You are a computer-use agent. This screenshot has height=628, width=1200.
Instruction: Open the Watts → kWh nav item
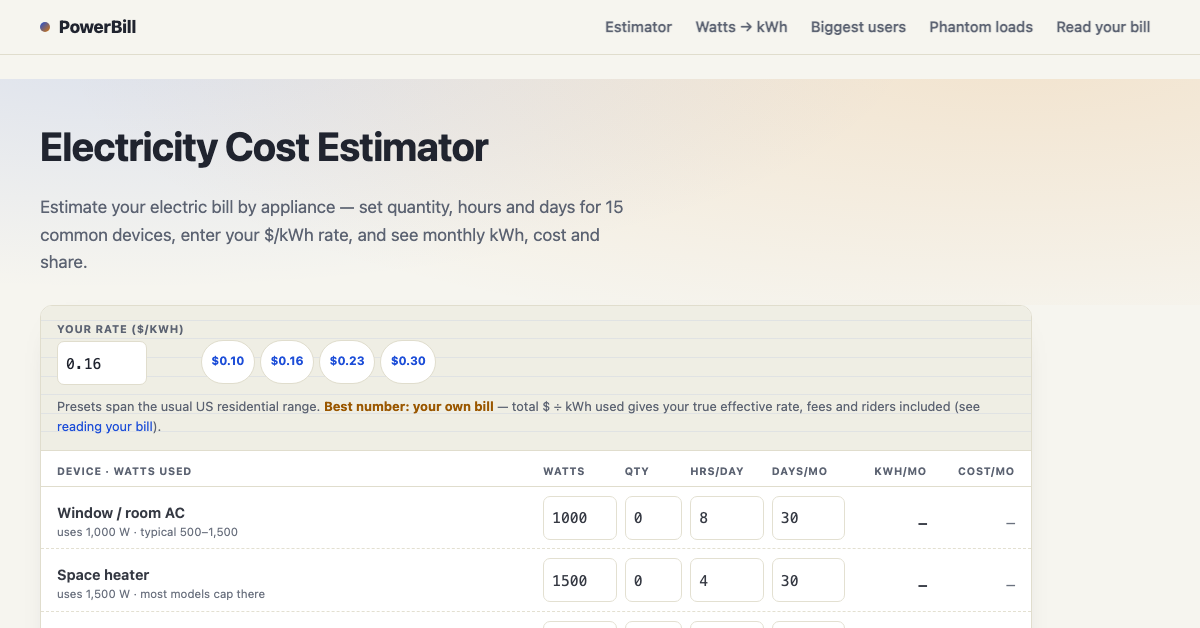pos(741,27)
